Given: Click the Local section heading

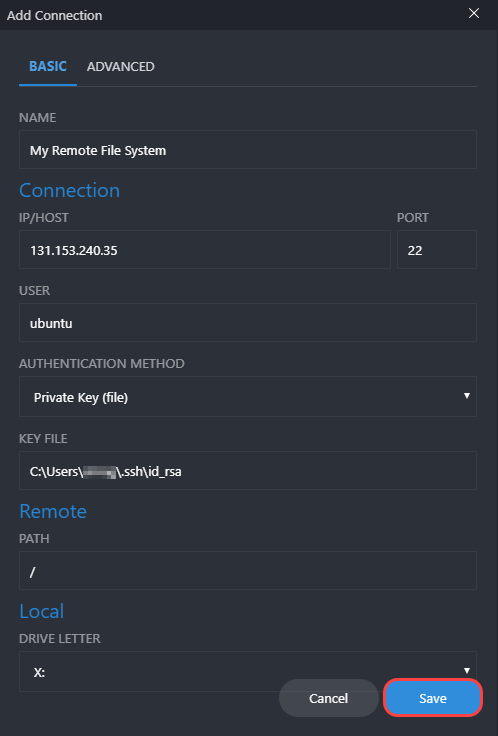Looking at the screenshot, I should coord(41,611).
